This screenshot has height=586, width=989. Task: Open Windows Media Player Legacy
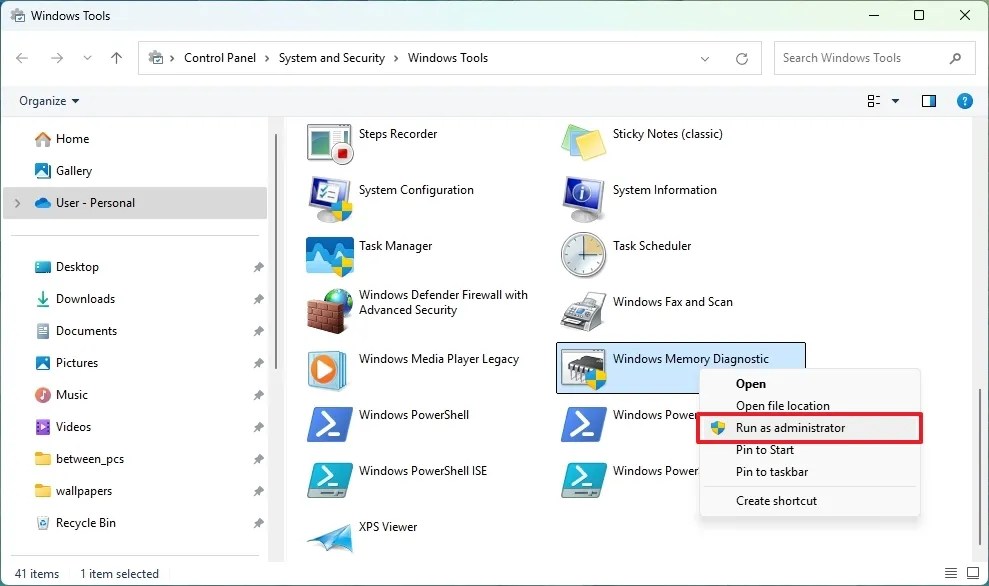point(438,359)
